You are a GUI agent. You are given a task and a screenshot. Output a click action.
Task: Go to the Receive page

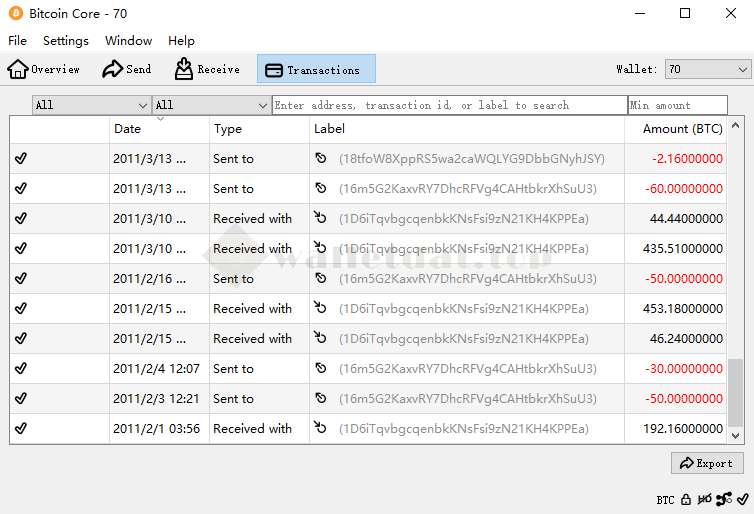pos(207,69)
